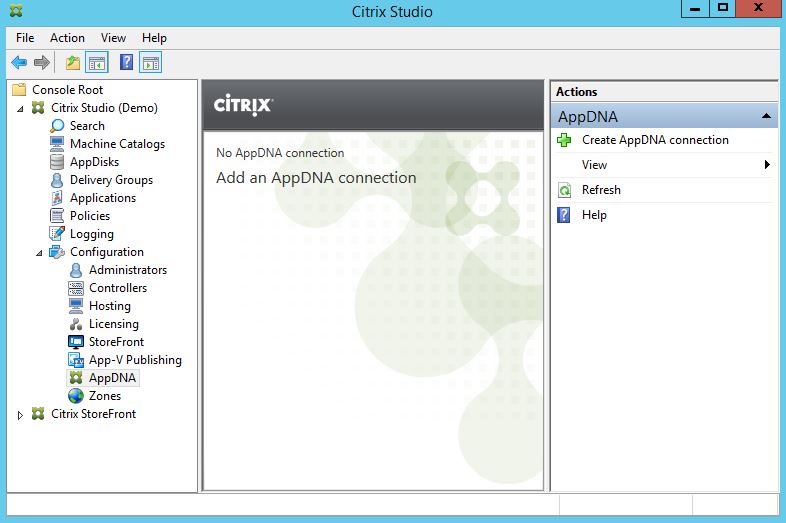786x523 pixels.
Task: Click the forward arrow toolbar icon
Action: click(x=42, y=63)
